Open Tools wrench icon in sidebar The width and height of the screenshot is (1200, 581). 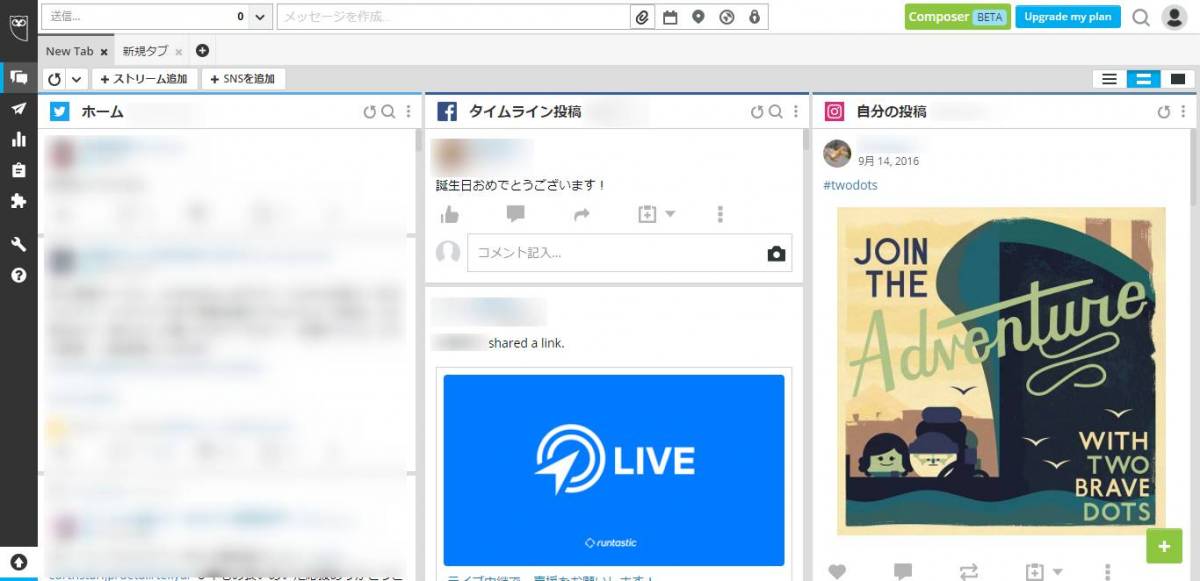[x=18, y=245]
